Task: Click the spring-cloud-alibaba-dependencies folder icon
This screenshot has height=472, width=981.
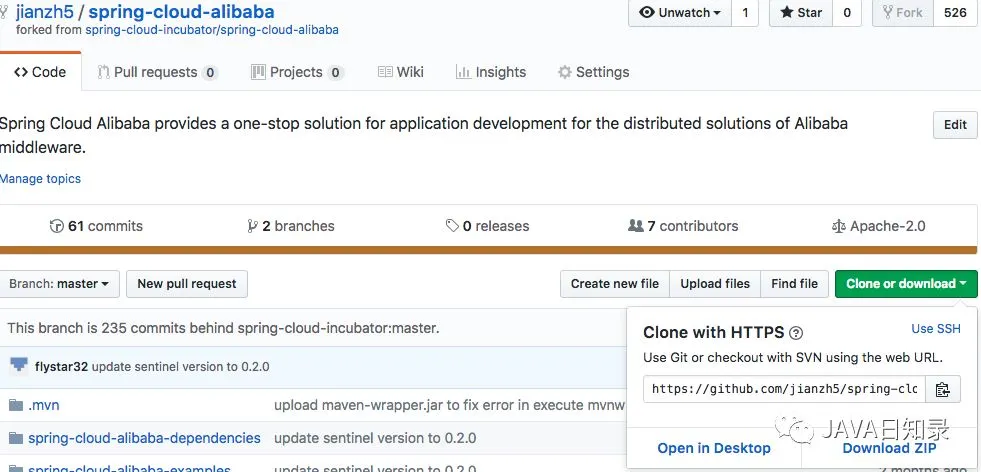Action: (16, 438)
